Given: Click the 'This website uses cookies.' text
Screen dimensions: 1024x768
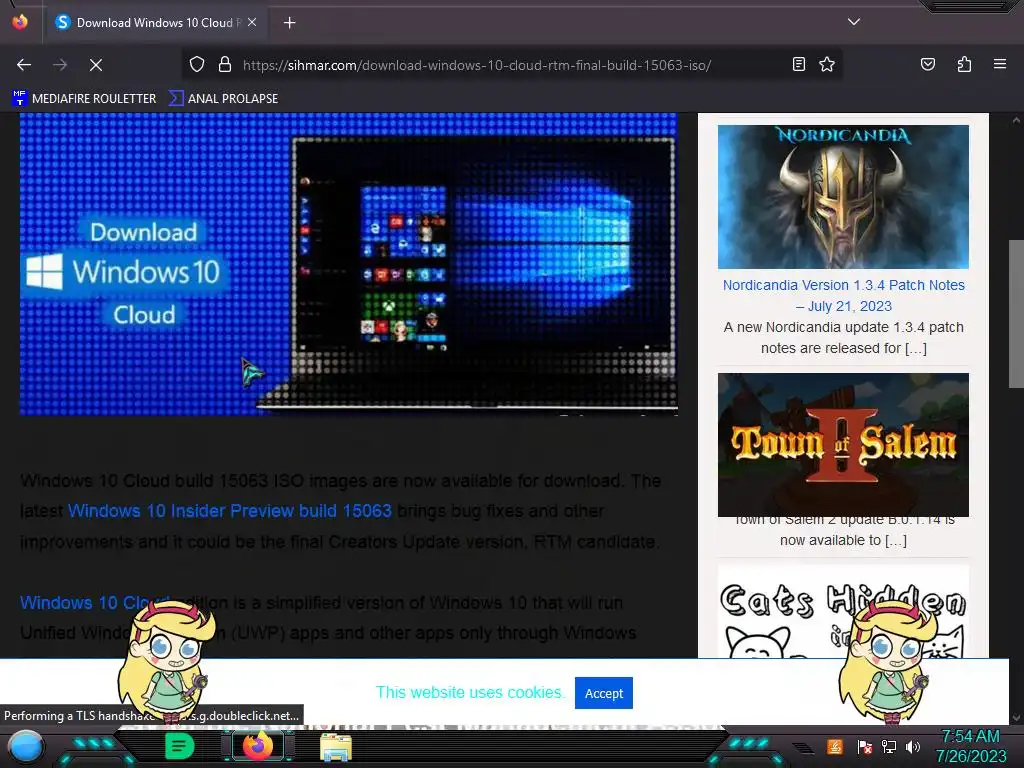Looking at the screenshot, I should tap(470, 692).
